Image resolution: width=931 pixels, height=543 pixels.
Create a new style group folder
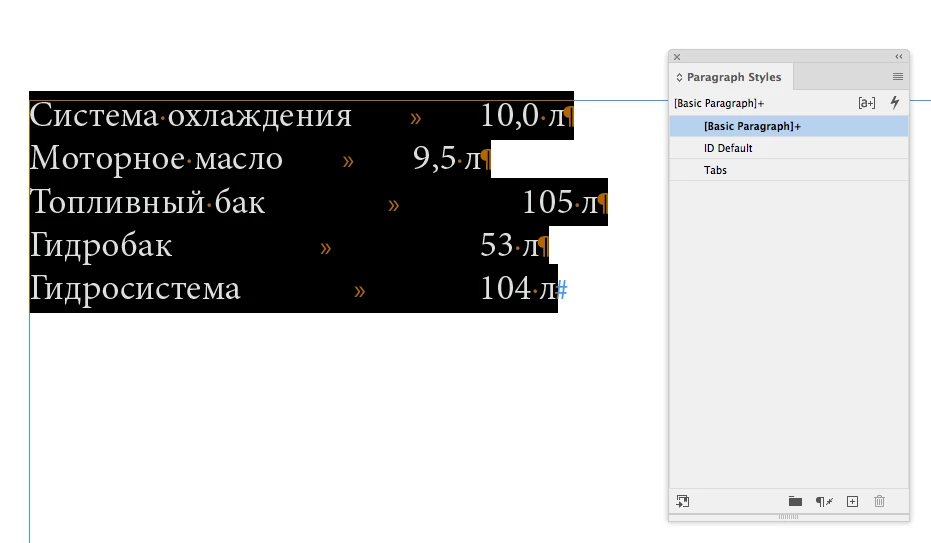pos(795,501)
